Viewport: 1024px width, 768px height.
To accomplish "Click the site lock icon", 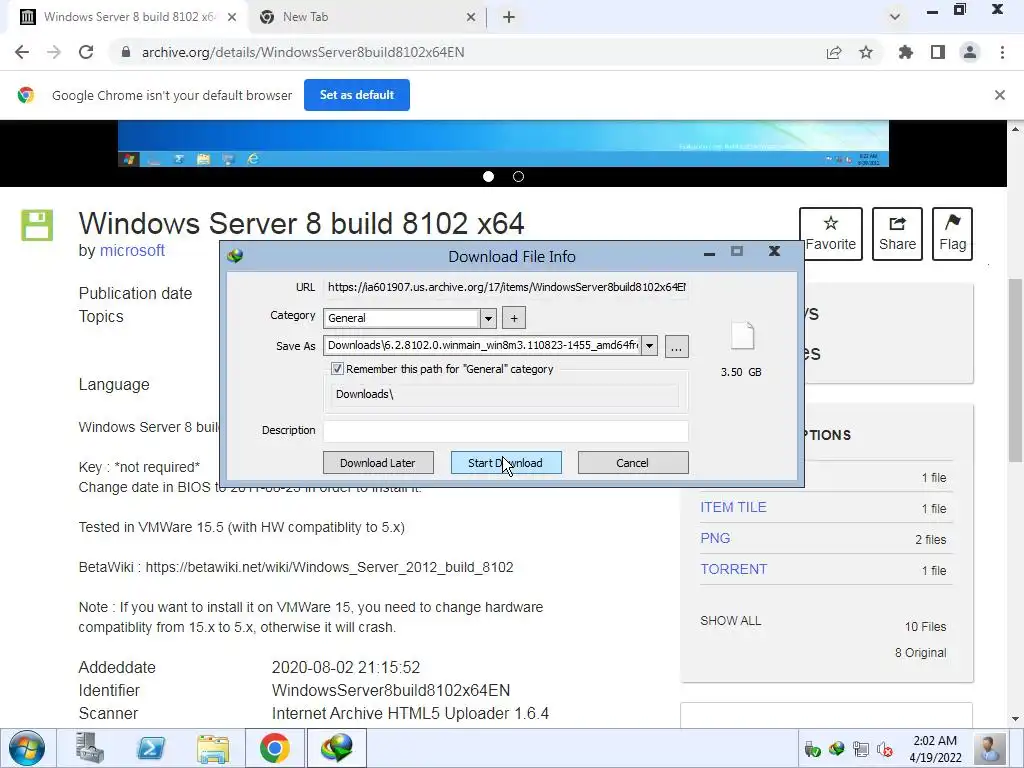I will 126,52.
